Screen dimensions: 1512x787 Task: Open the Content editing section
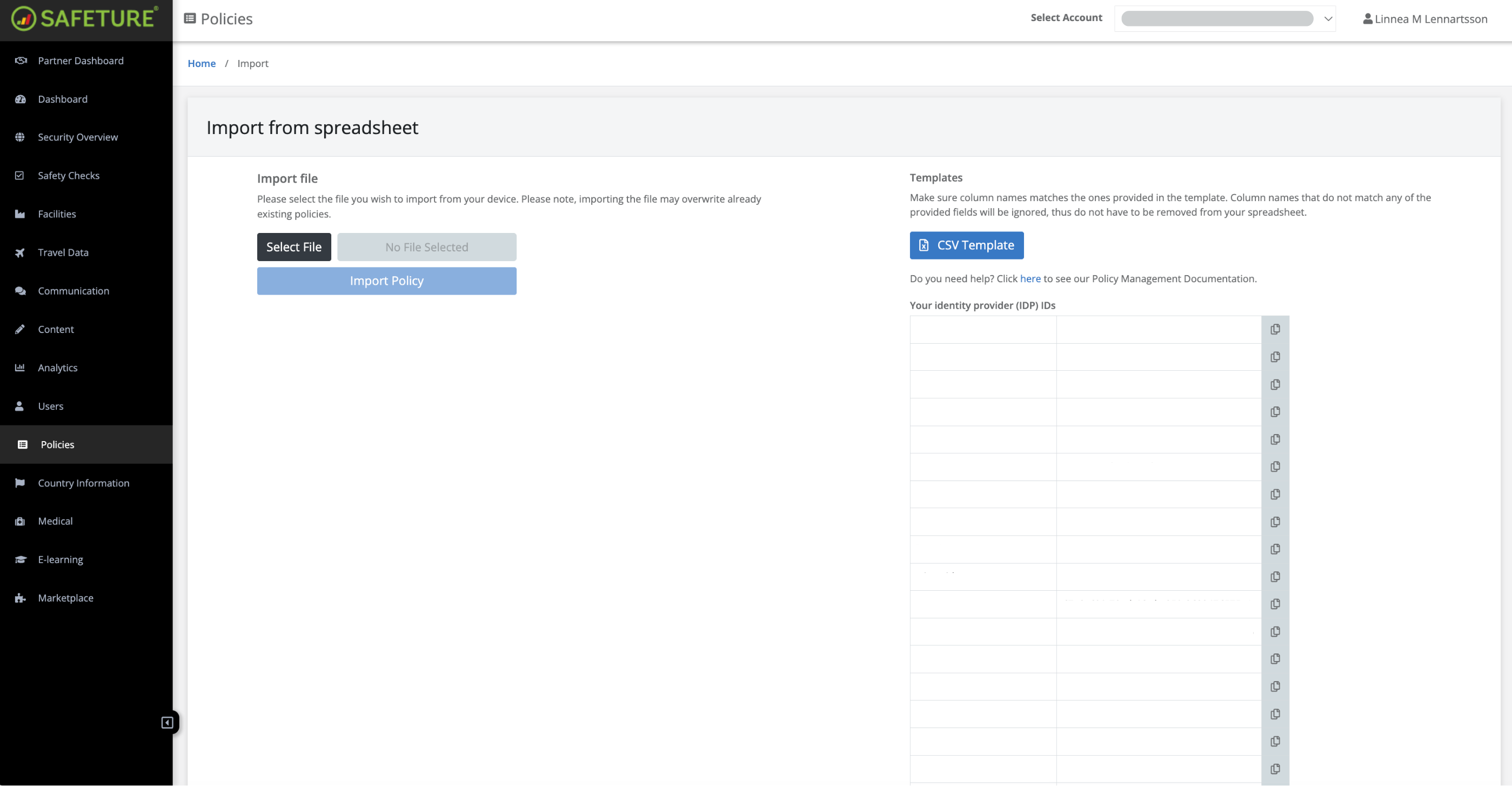coord(56,329)
